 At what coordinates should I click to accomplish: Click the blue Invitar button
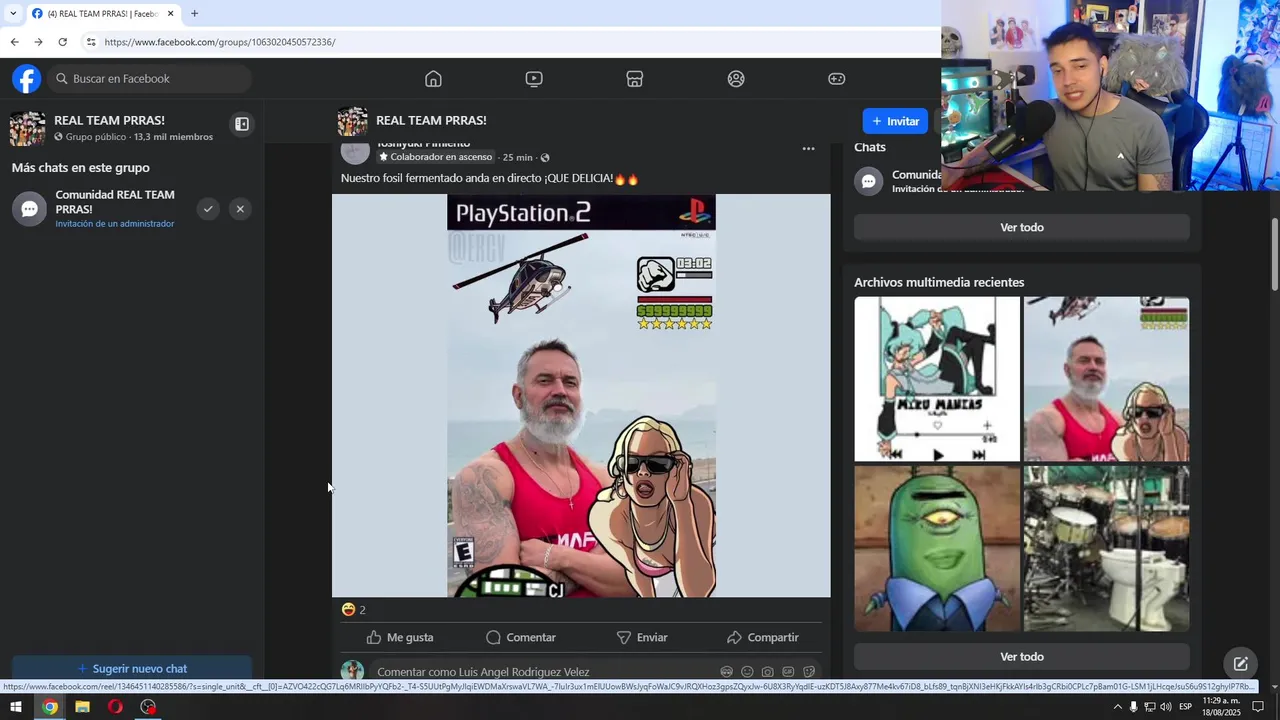pyautogui.click(x=895, y=121)
